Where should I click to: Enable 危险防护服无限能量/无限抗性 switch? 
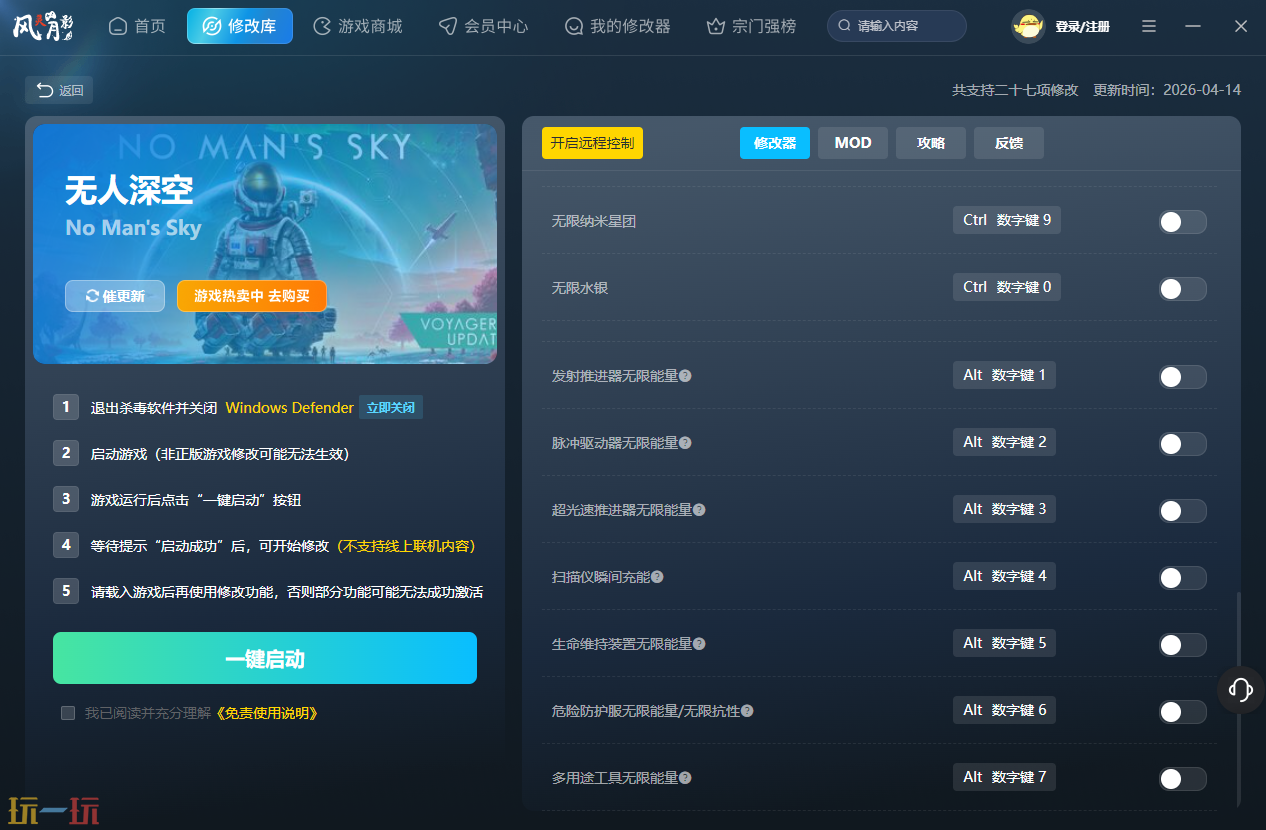pyautogui.click(x=1182, y=712)
